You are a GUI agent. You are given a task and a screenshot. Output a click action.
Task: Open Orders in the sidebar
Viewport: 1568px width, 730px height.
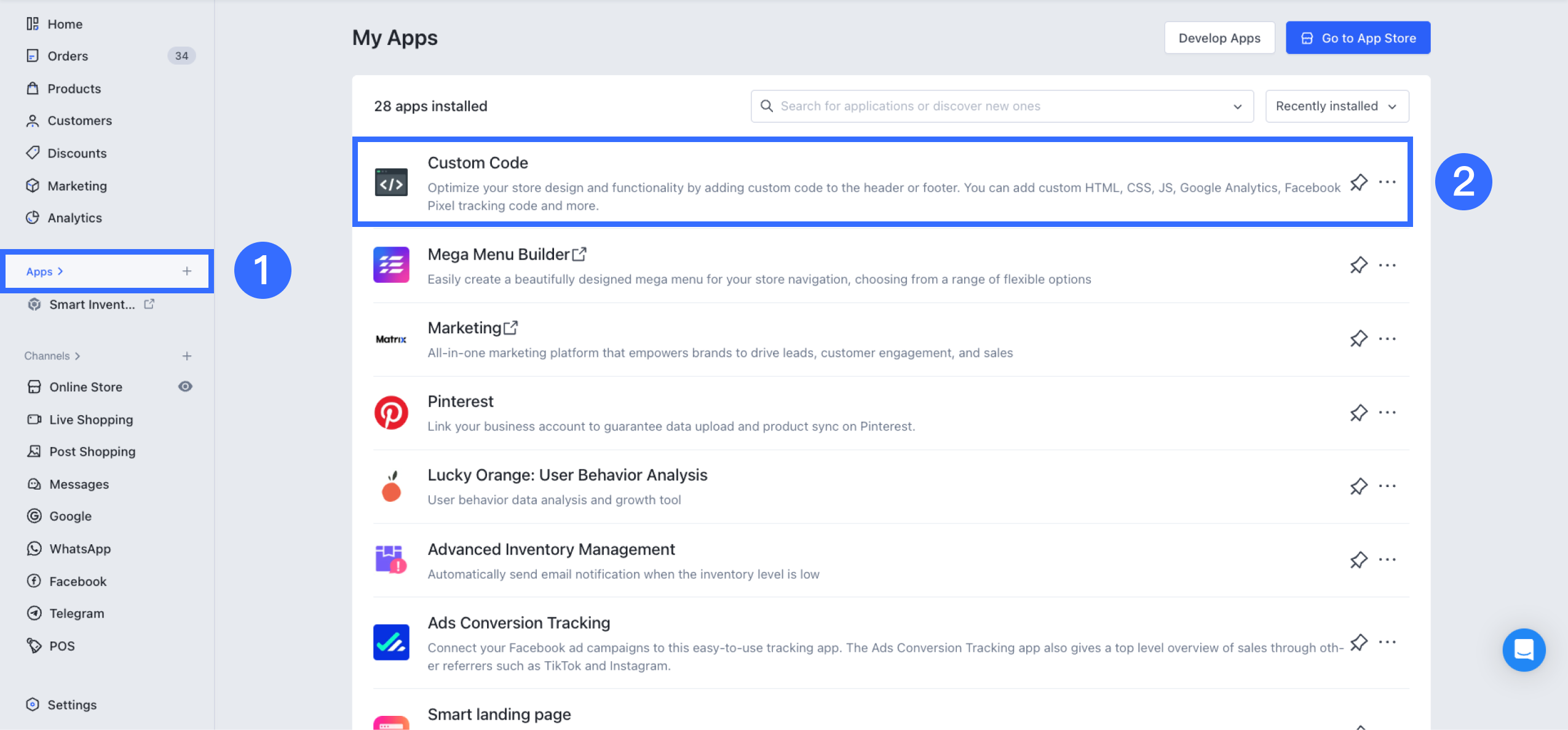(x=68, y=56)
